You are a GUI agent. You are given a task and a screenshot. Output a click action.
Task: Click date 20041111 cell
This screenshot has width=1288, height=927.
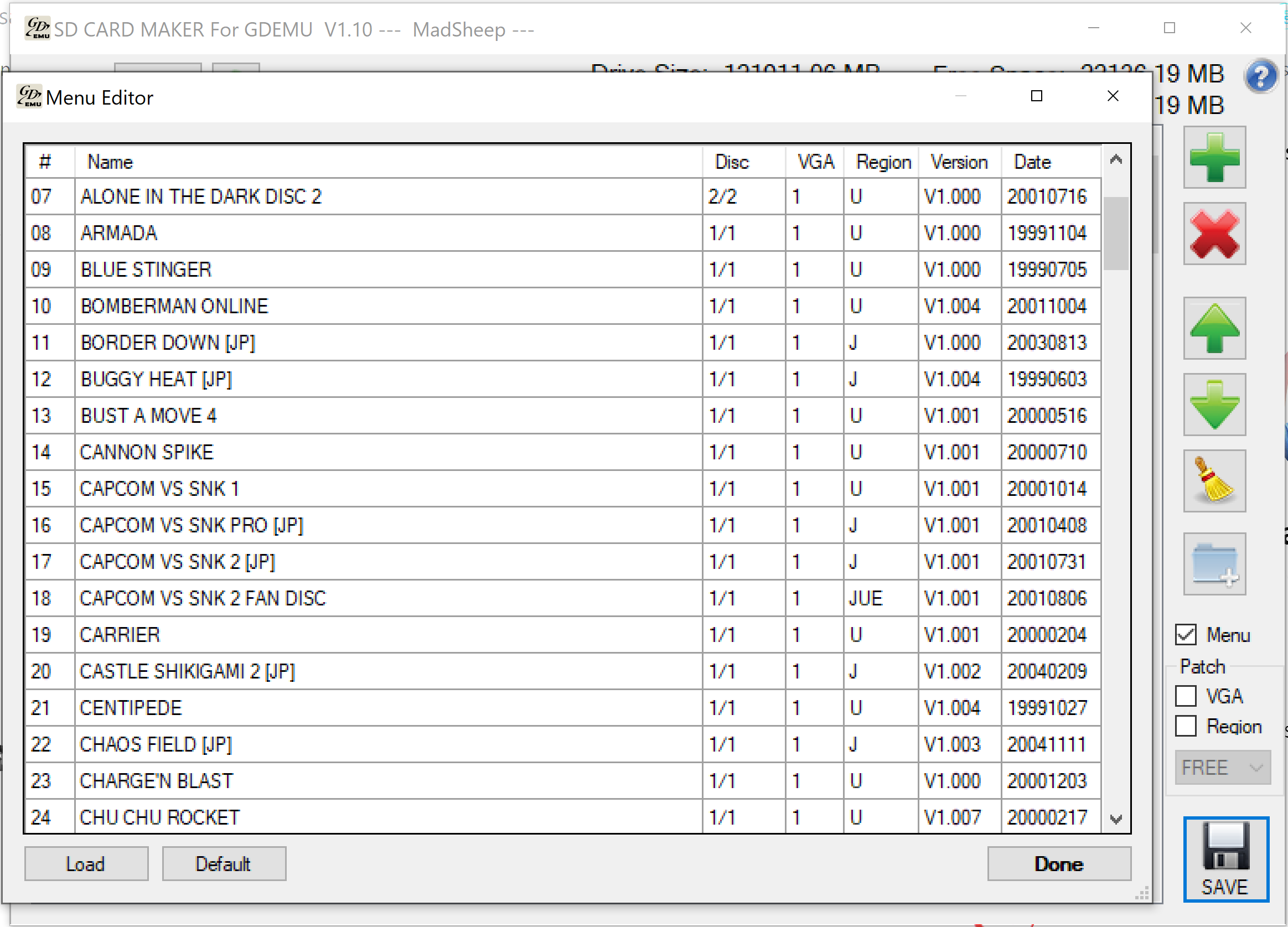1051,744
